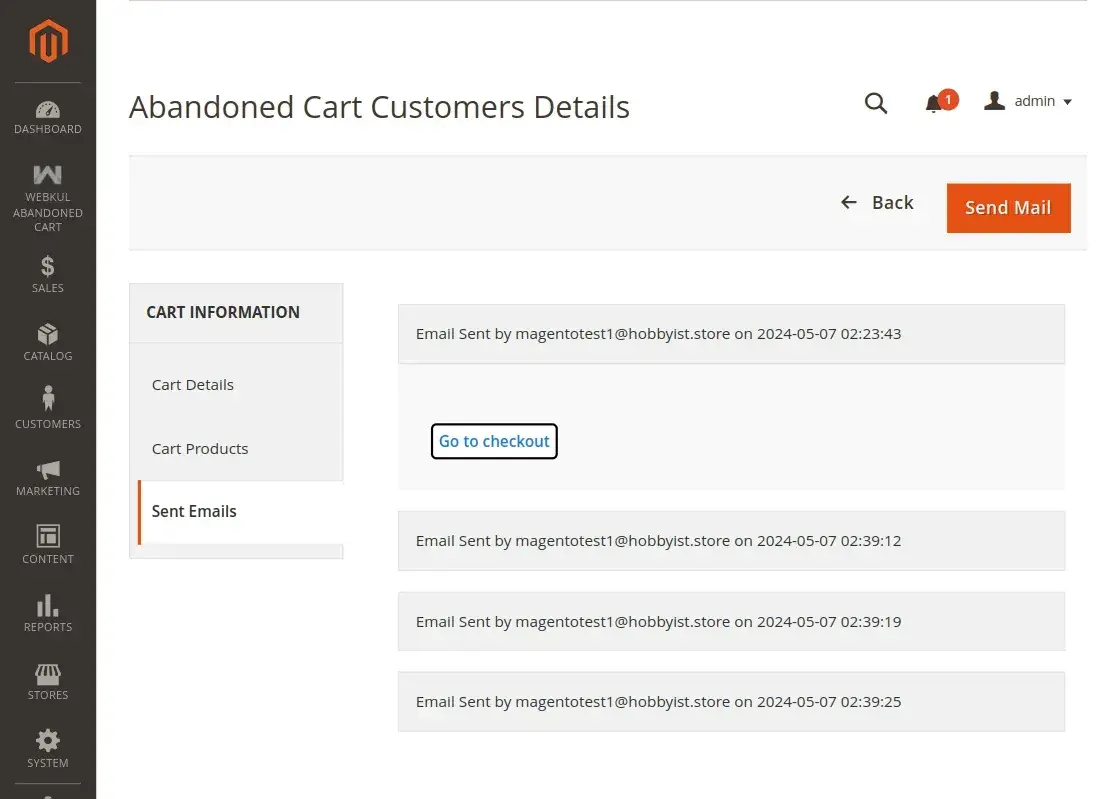Screen dimensions: 1120x799
Task: Open the Reports menu
Action: [x=47, y=611]
